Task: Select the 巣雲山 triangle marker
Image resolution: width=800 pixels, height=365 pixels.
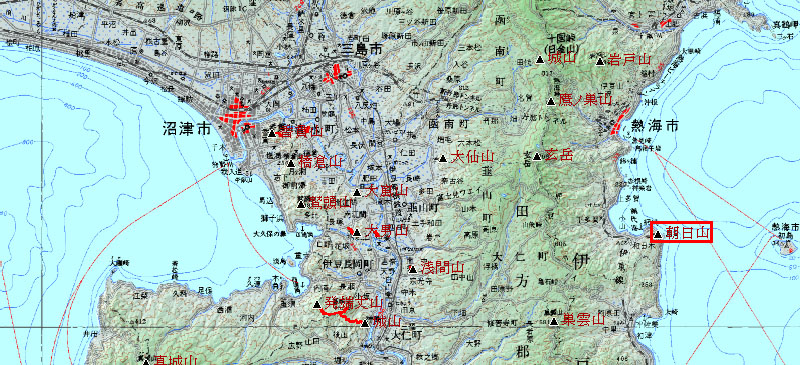Action: 555,322
